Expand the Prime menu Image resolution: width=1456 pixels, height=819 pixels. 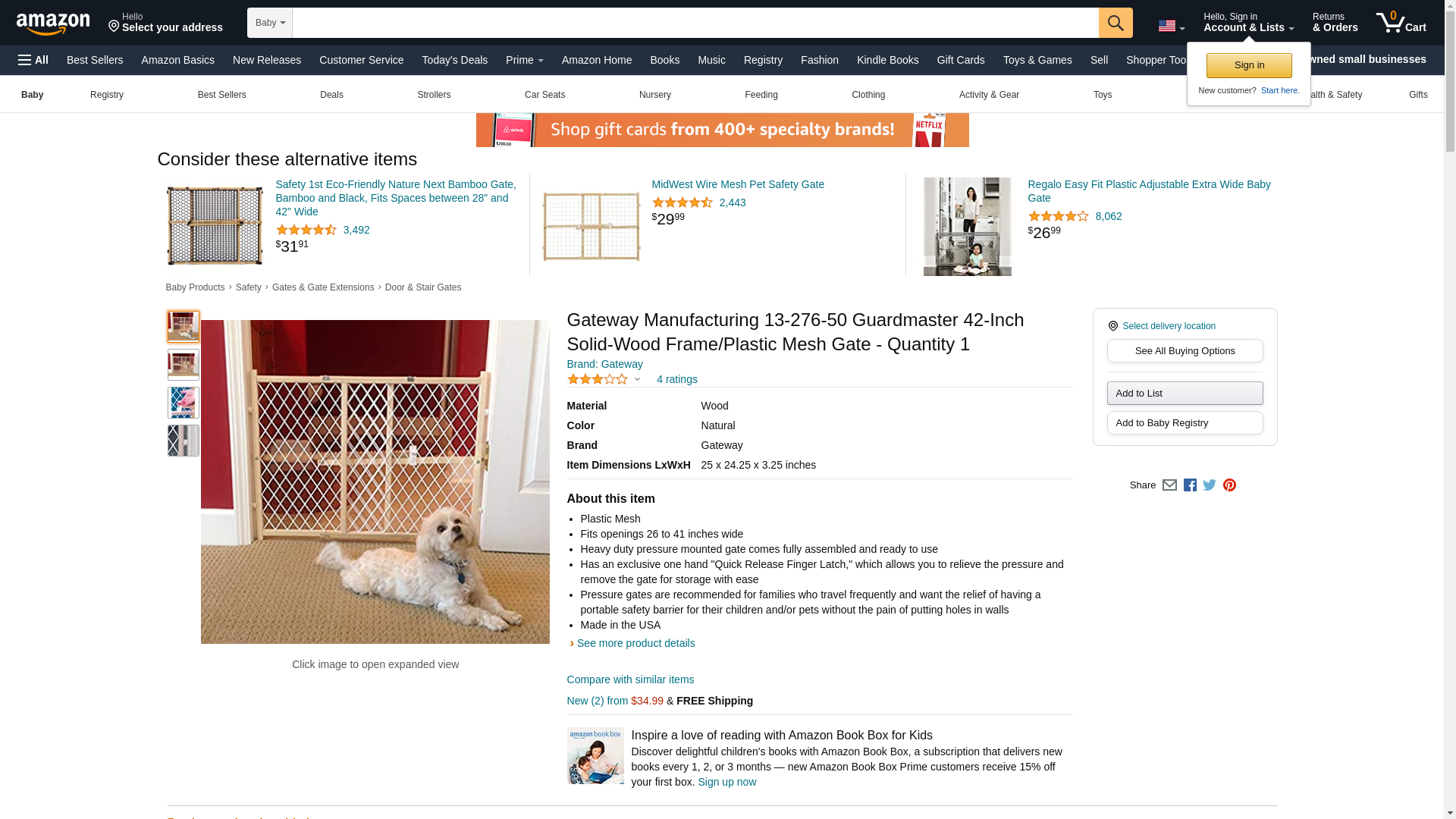point(524,60)
